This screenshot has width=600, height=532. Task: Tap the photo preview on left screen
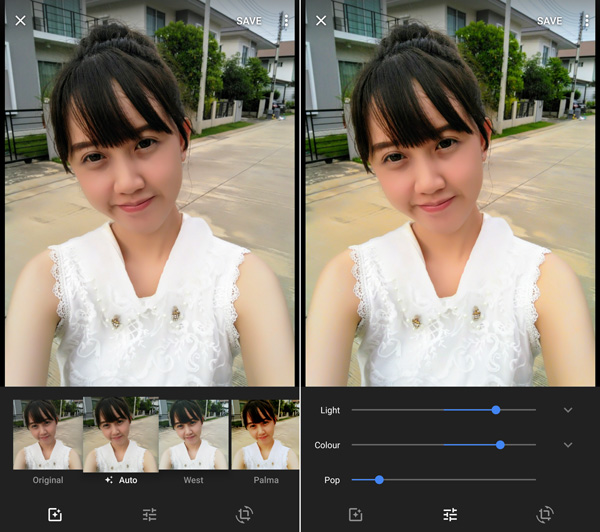[150, 193]
